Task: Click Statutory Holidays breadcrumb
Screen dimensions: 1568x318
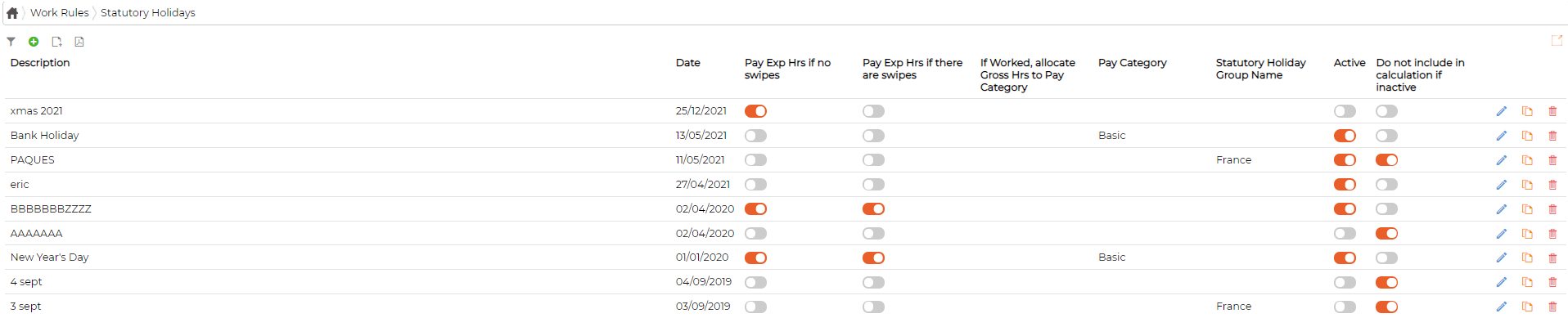Action: tap(148, 13)
